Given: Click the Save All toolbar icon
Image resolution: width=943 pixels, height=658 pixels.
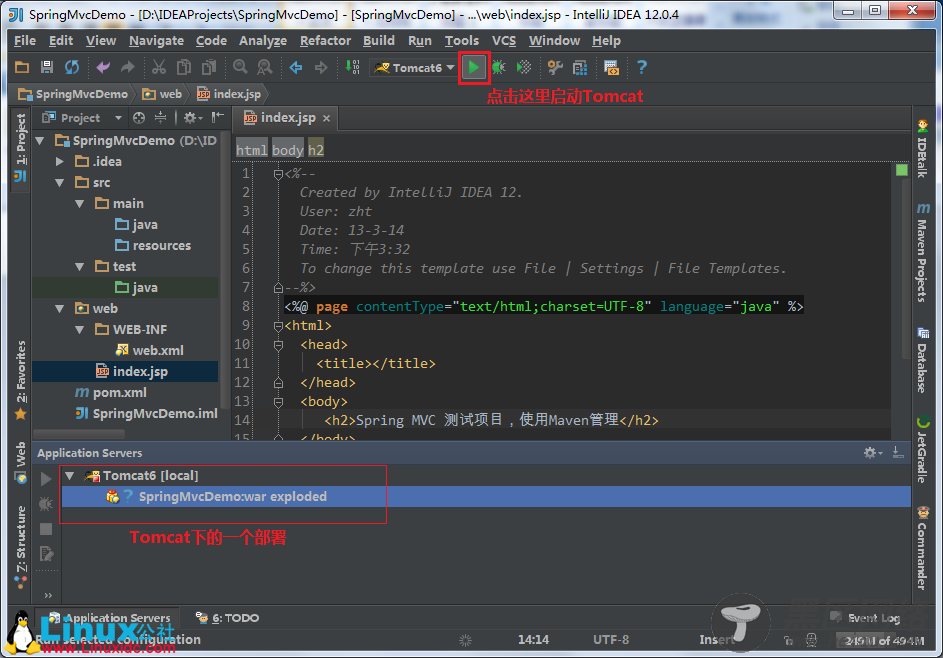Looking at the screenshot, I should [47, 67].
